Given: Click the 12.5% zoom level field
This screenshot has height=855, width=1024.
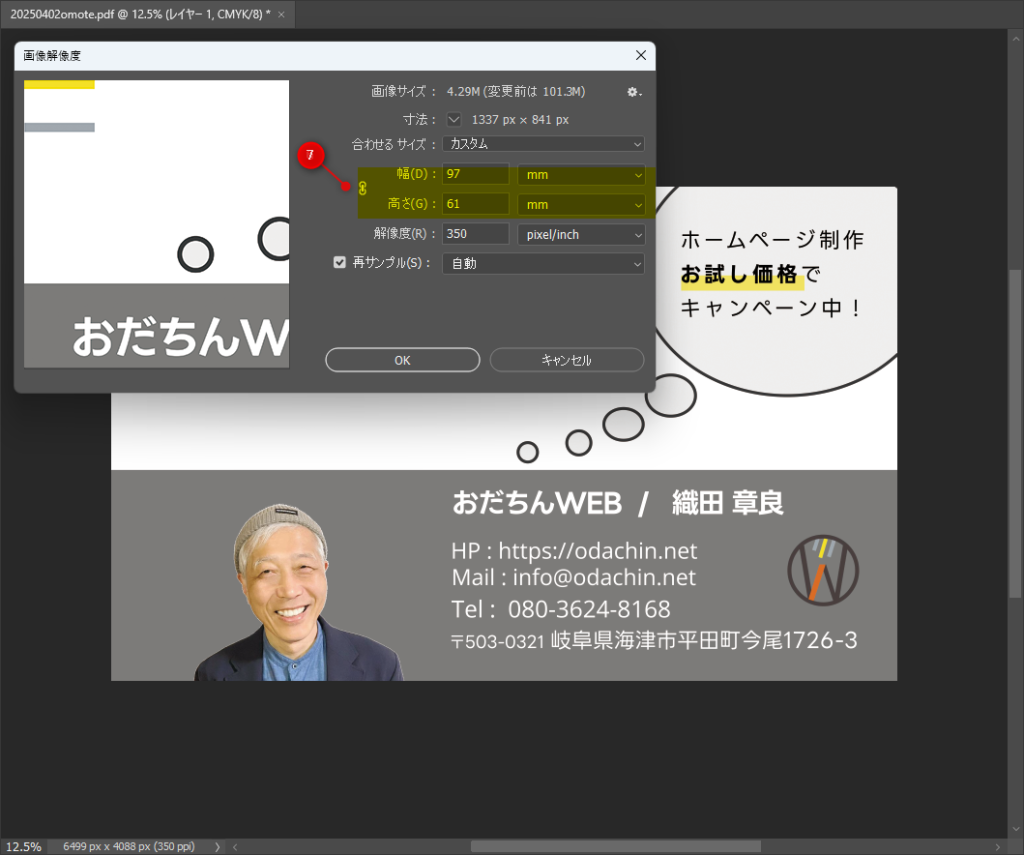Looking at the screenshot, I should point(22,847).
